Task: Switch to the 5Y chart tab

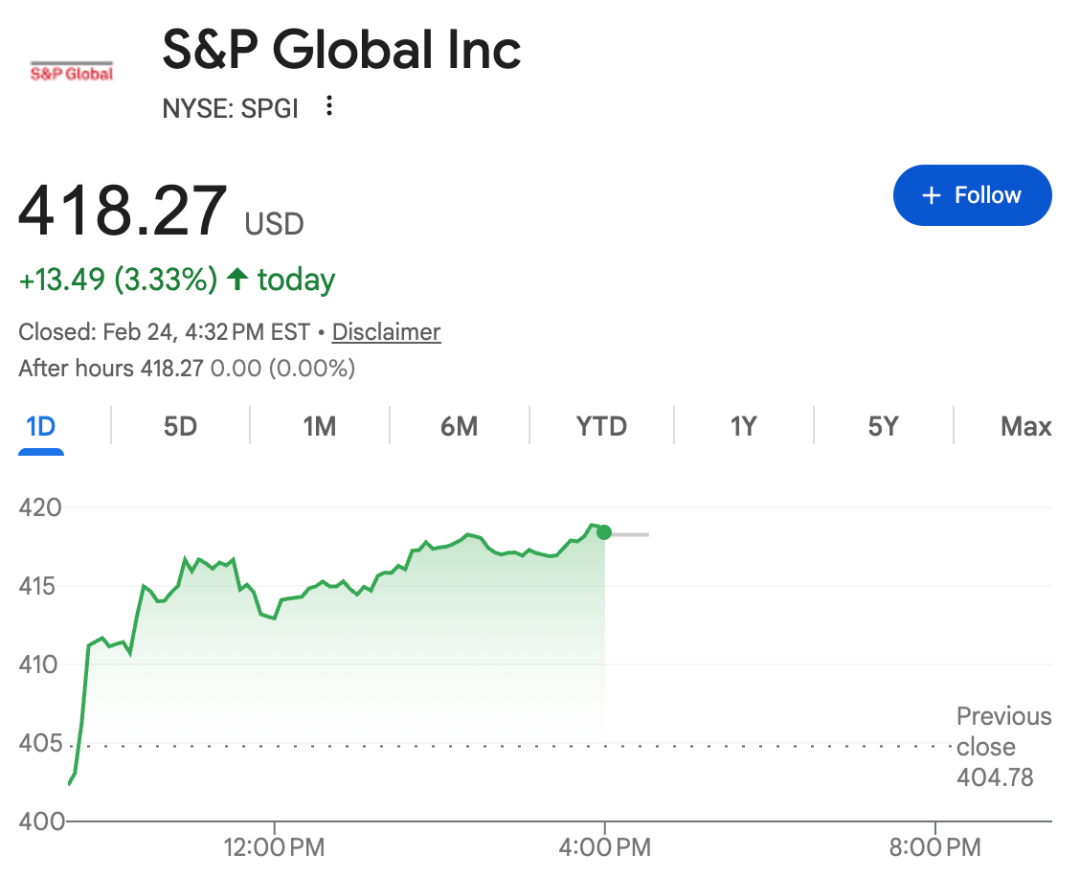Action: click(882, 427)
